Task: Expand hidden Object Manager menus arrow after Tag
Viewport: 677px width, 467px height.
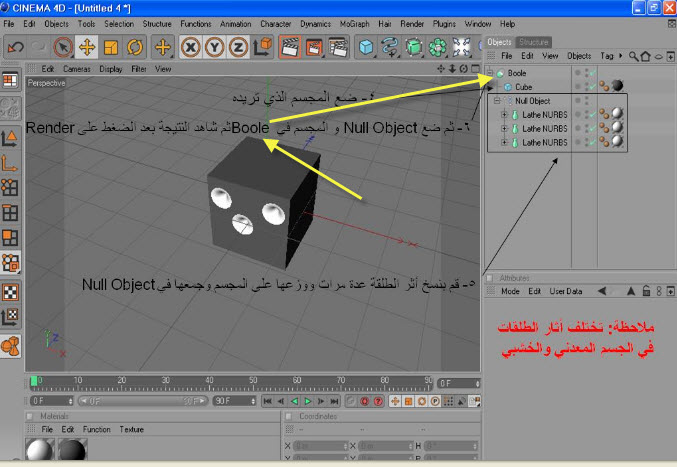Action: 621,56
